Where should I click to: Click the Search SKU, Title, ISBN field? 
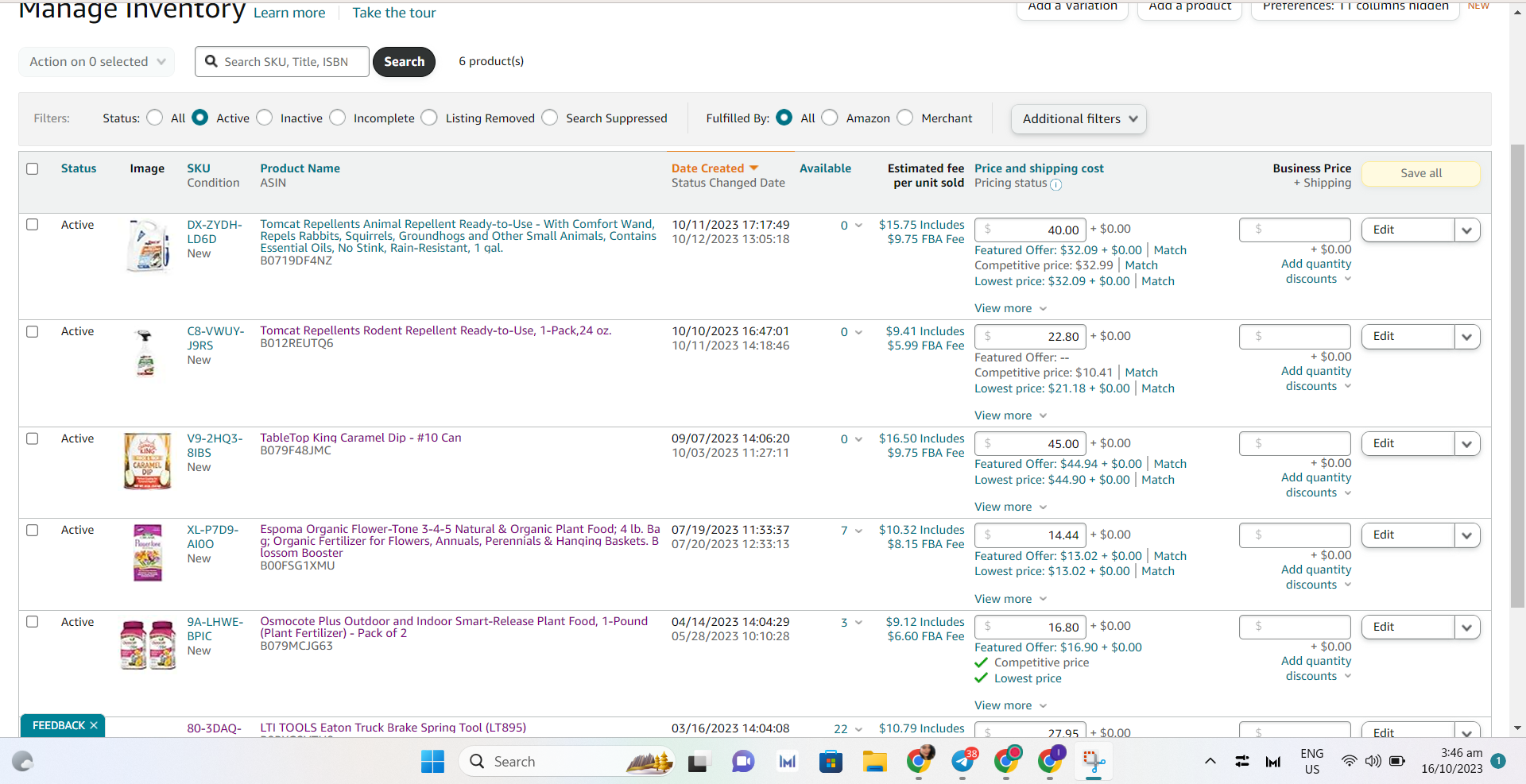point(282,61)
